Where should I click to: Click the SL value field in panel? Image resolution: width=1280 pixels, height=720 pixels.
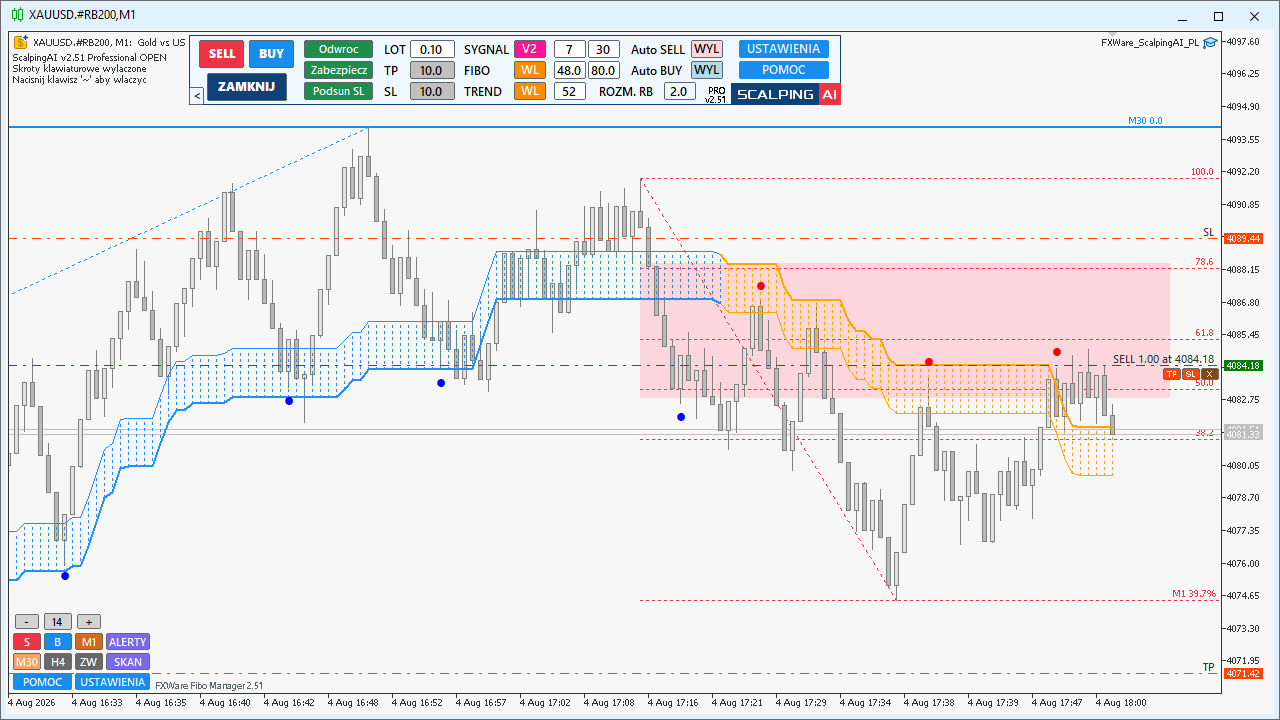[x=432, y=91]
